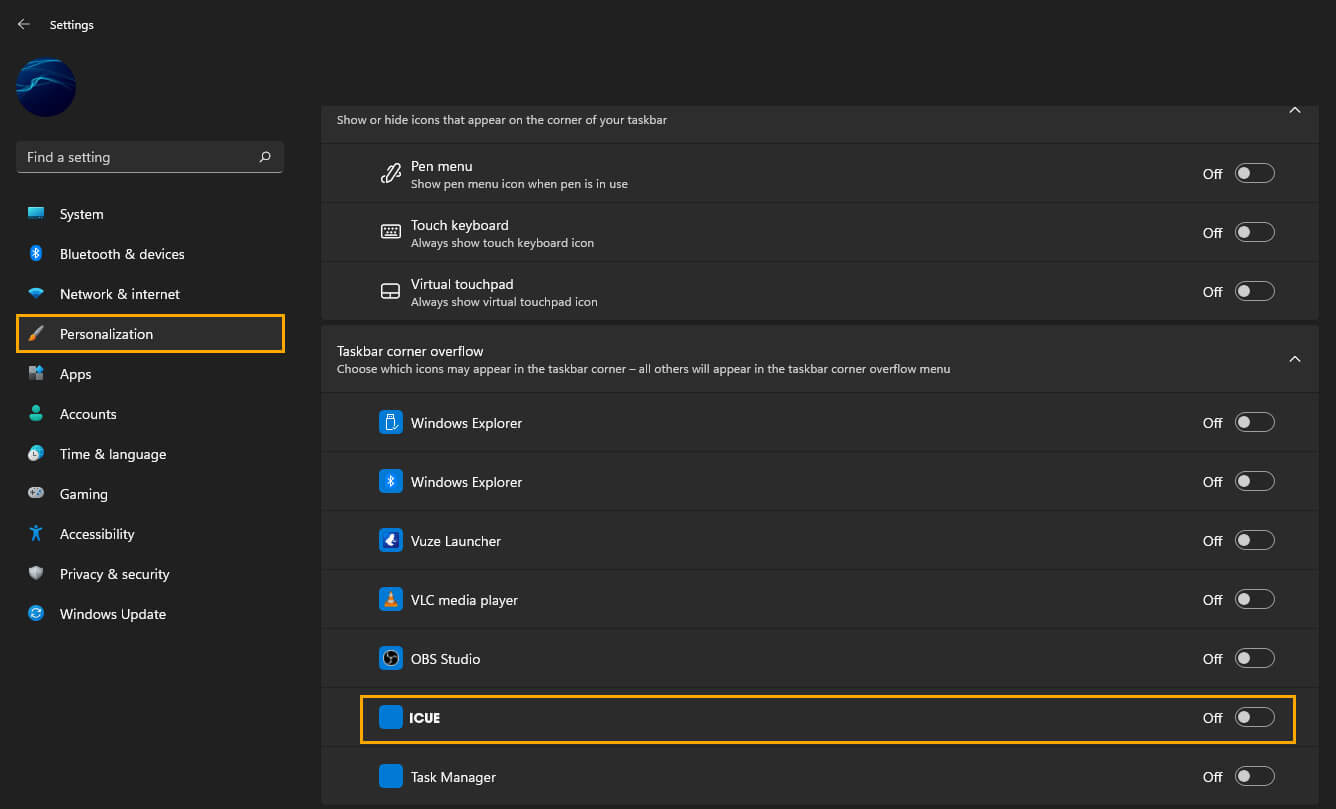
Task: Enable VLC media player tray icon toggle
Action: tap(1255, 599)
